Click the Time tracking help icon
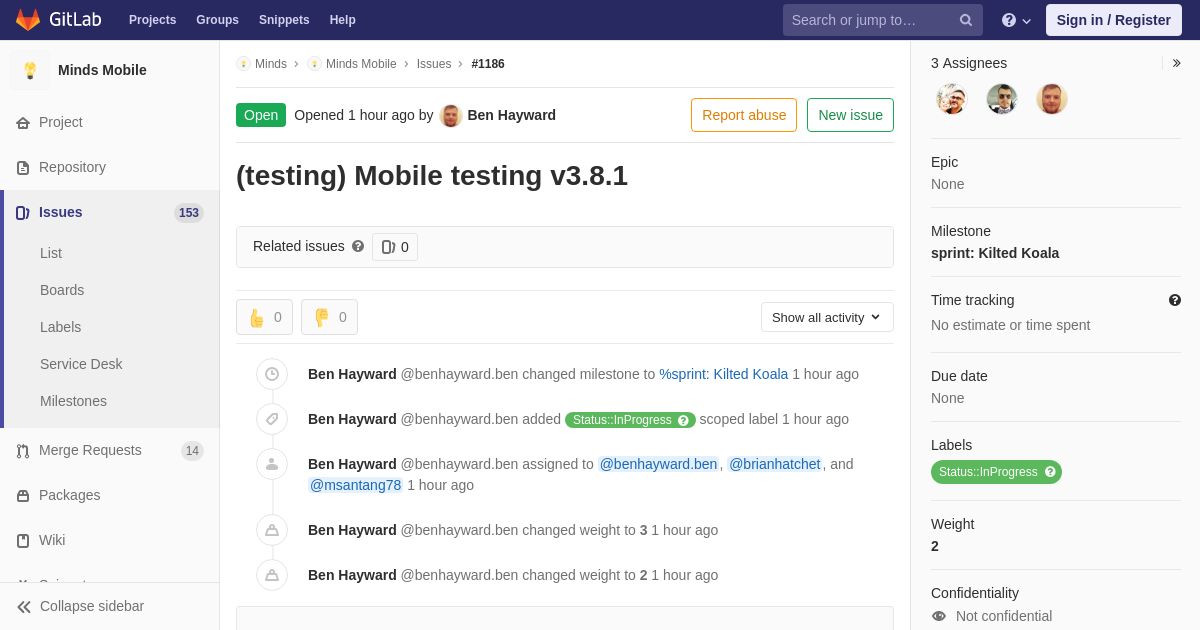 (x=1175, y=300)
